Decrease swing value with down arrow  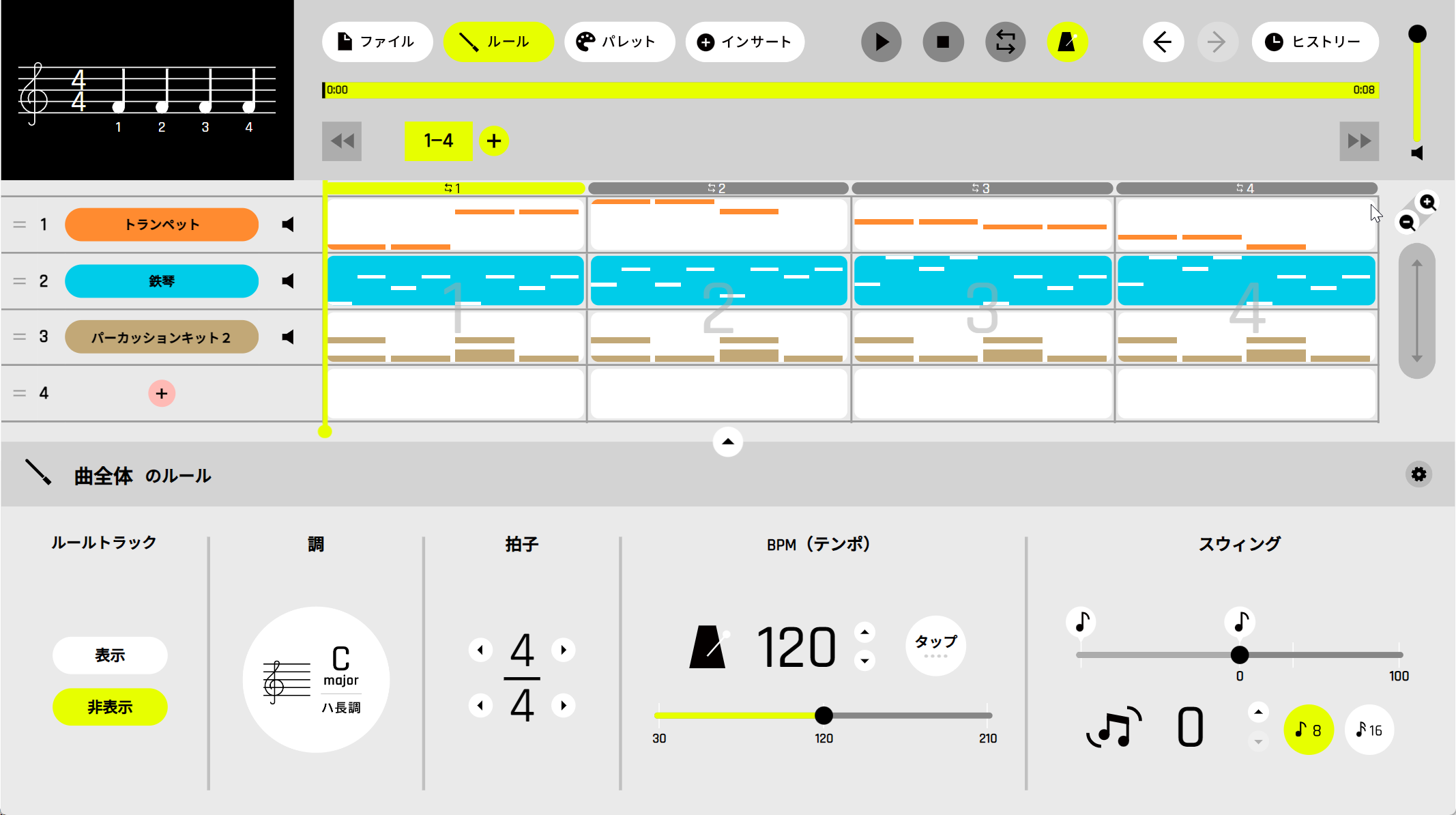(x=1258, y=741)
